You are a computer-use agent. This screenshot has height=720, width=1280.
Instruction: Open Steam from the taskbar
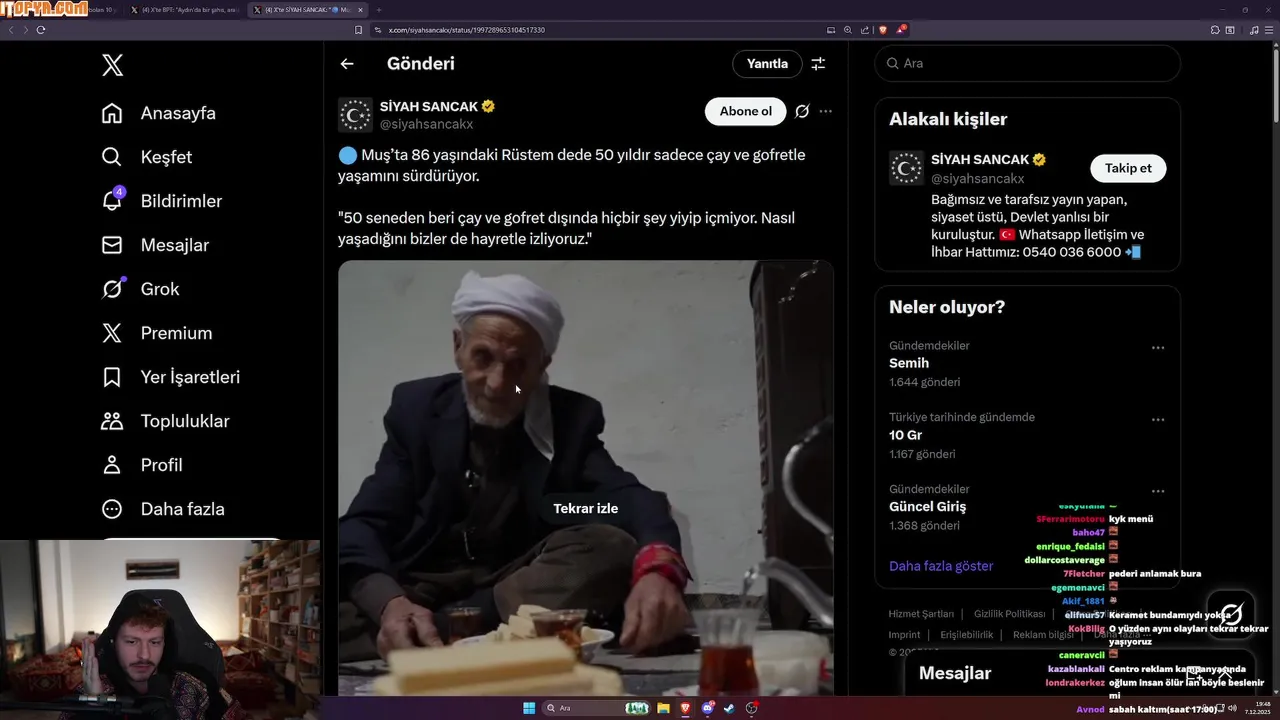click(x=729, y=708)
